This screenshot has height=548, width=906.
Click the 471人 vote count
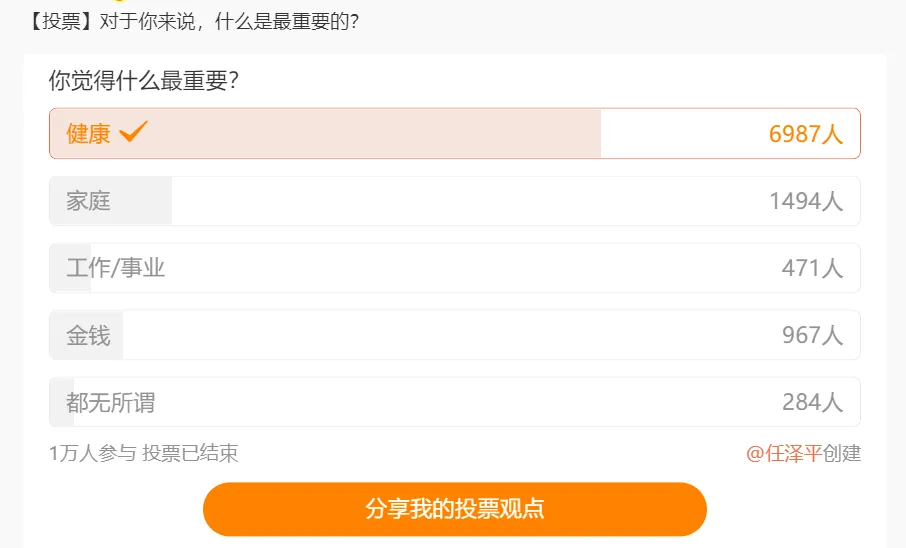812,268
